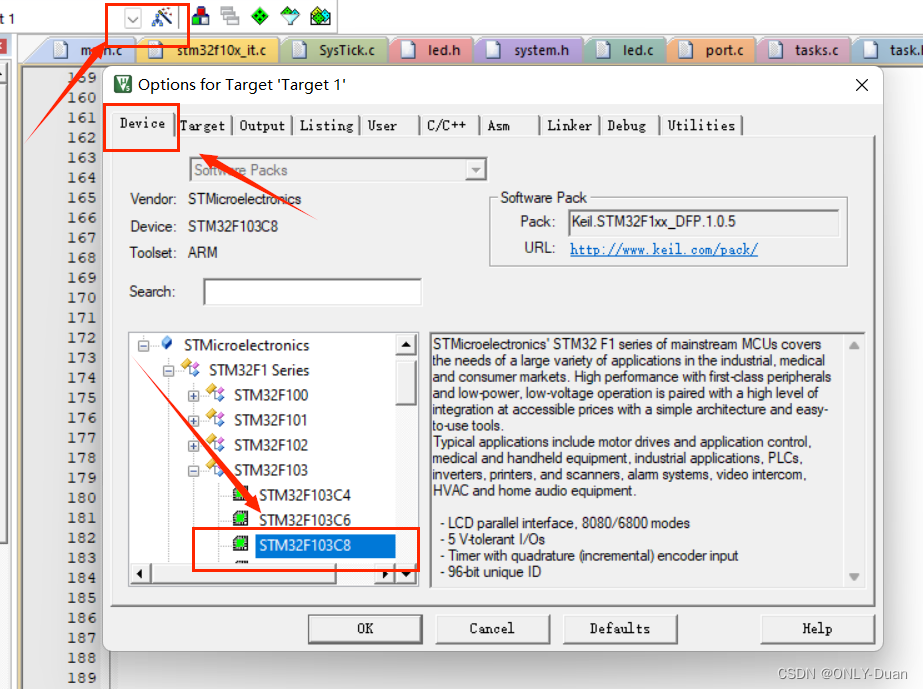Viewport: 923px width, 689px height.
Task: Click the device tree vertical scrollbar thumb
Action: [x=406, y=382]
